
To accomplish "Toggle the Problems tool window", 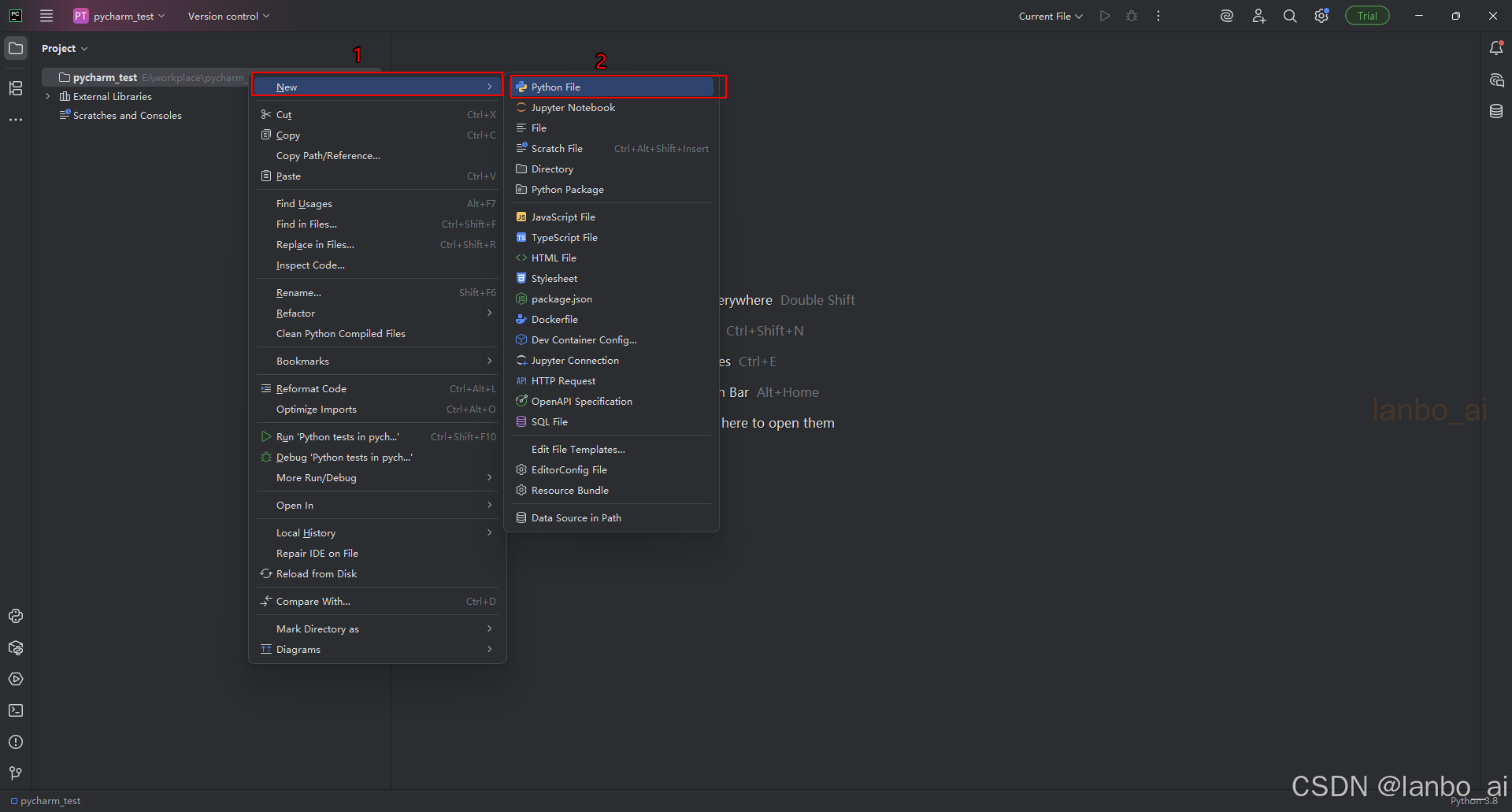I will pyautogui.click(x=16, y=741).
